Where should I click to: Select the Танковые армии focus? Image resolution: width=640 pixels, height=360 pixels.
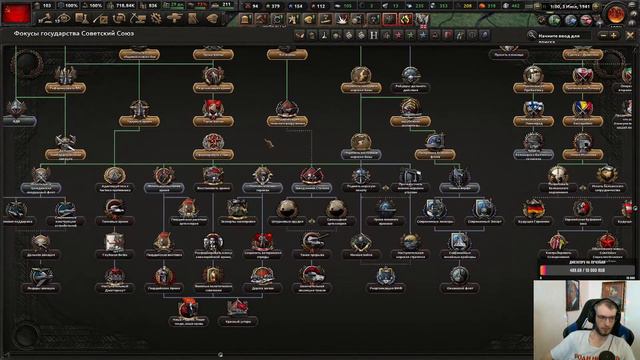(115, 212)
